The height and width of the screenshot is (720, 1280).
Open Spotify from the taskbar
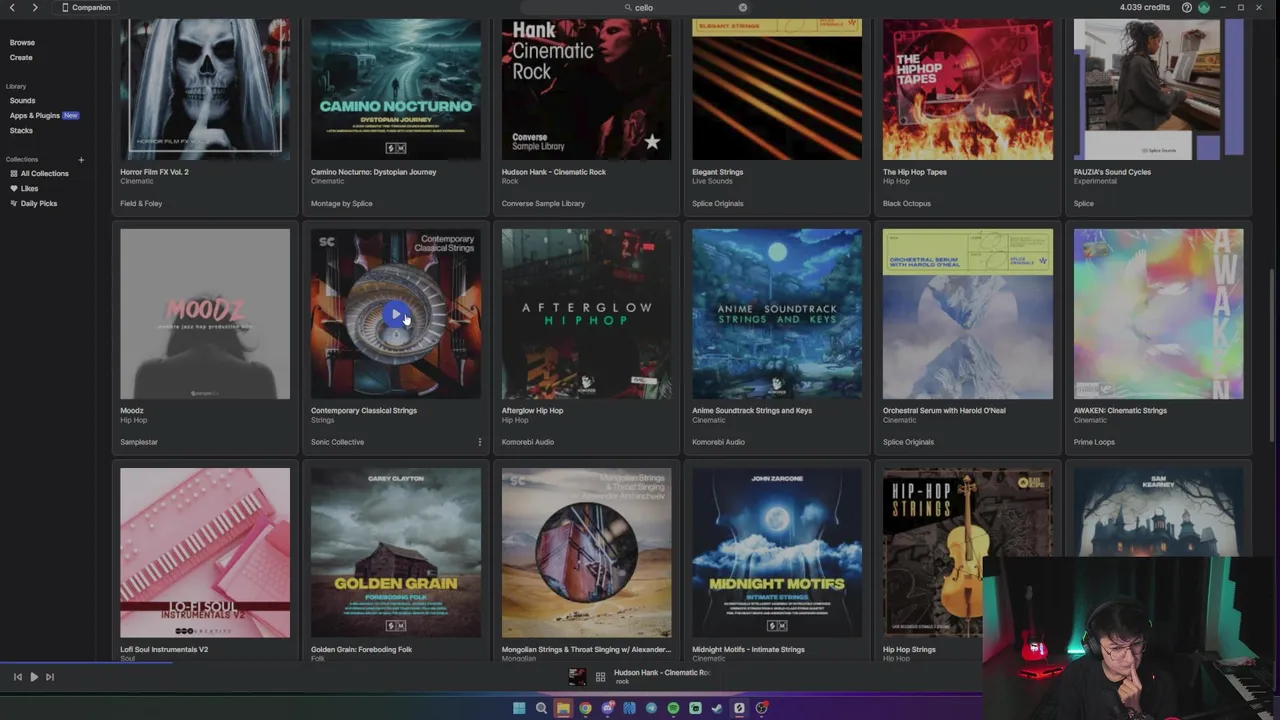click(x=673, y=708)
